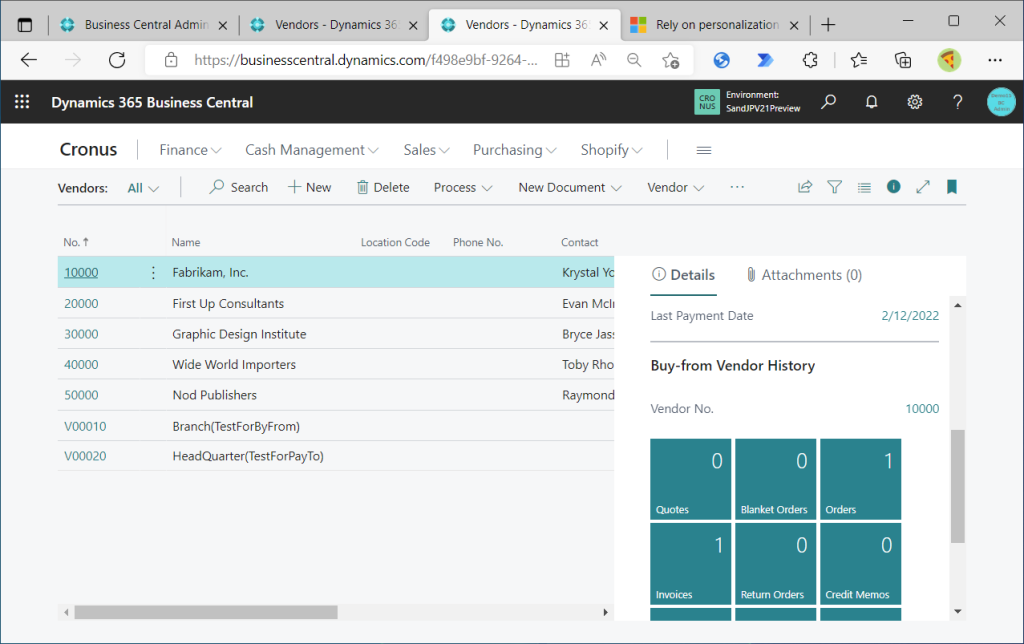
Task: Open the Microsoft app launcher grid
Action: (21, 101)
